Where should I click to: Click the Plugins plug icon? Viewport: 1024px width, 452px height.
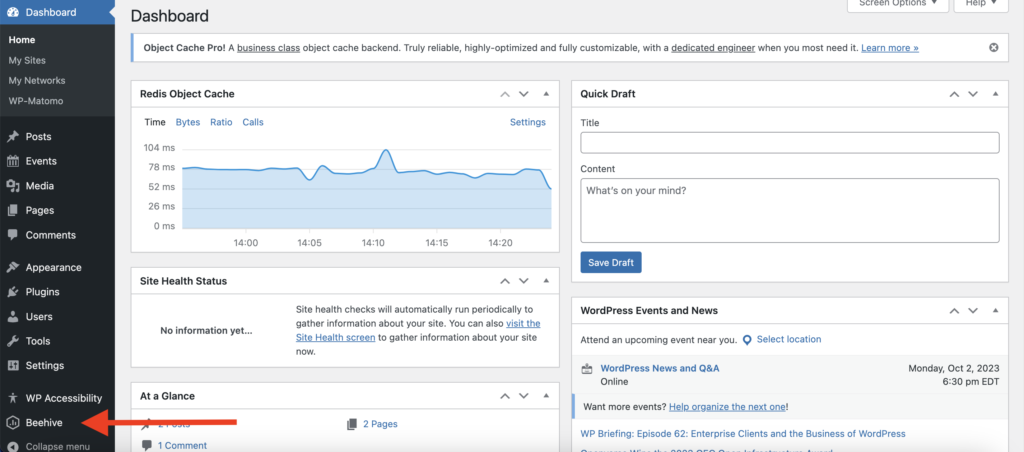point(12,292)
